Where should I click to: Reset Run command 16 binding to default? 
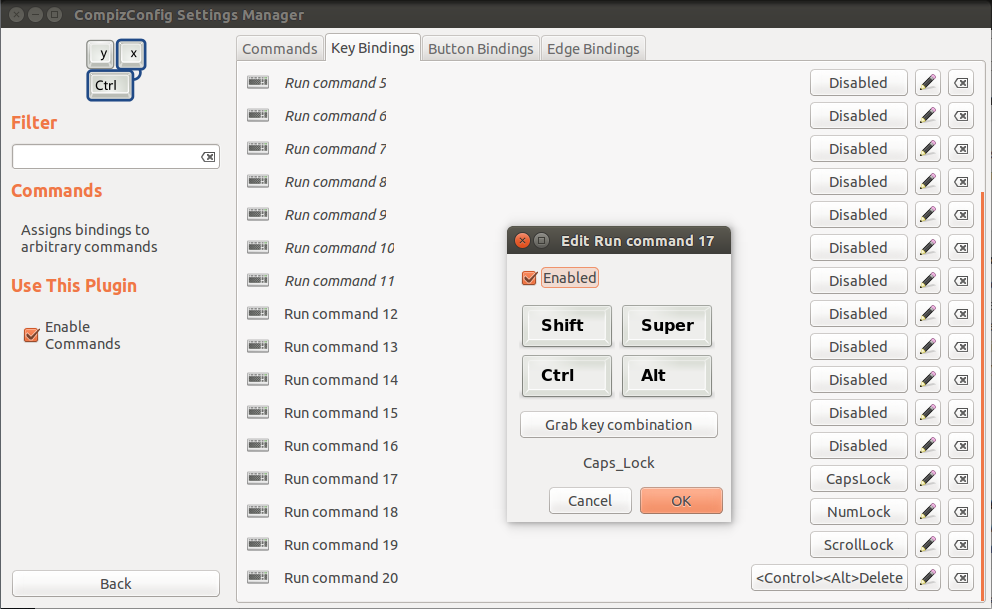tap(961, 446)
